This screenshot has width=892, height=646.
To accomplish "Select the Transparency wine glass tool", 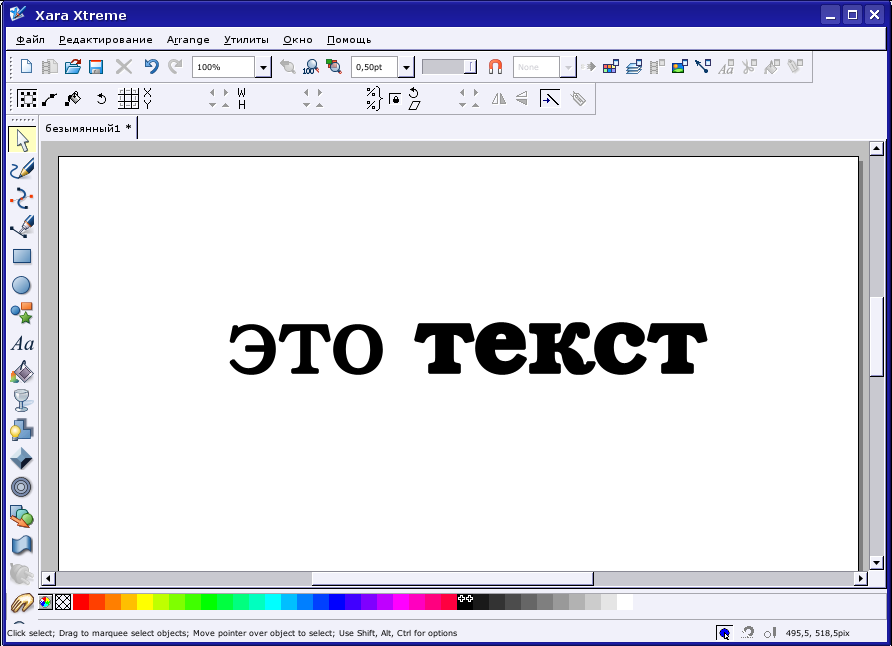I will (21, 401).
